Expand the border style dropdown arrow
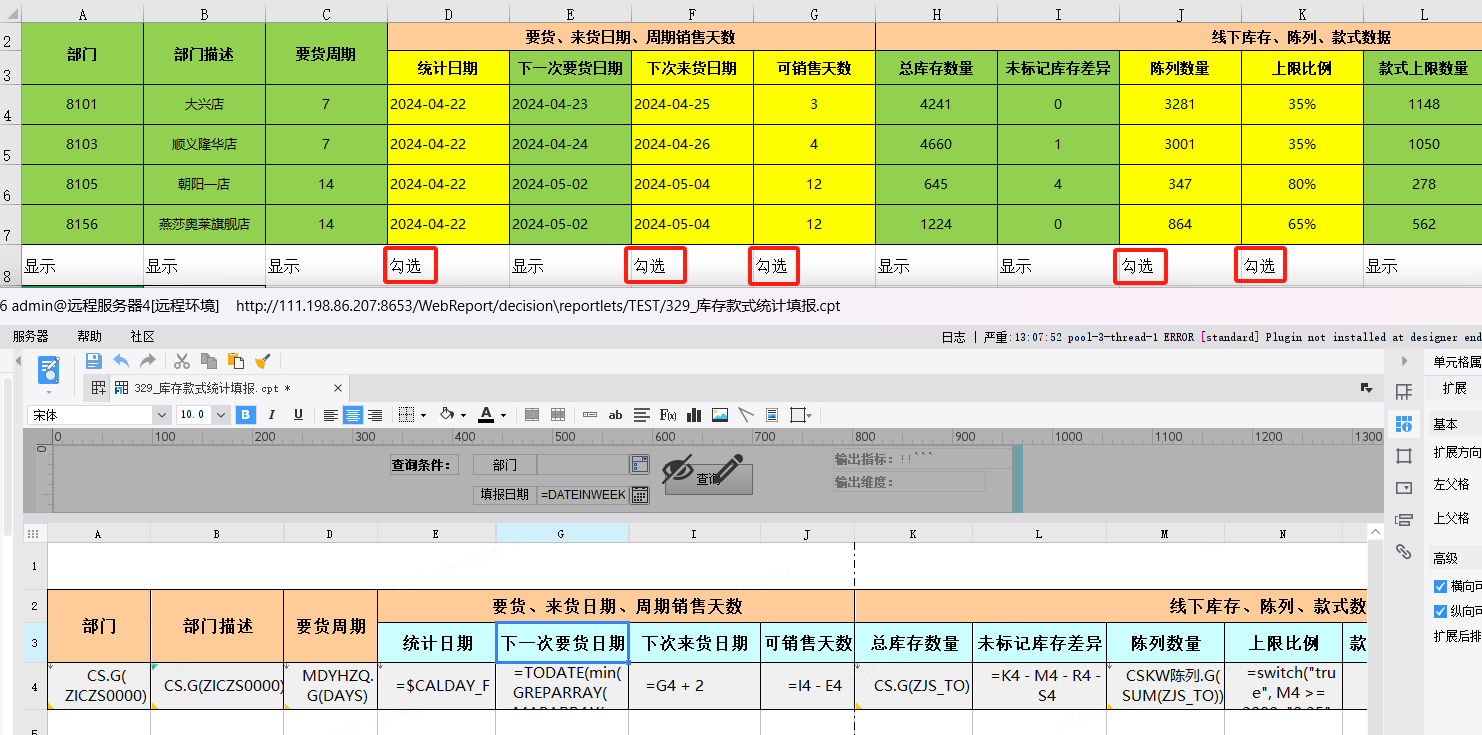 tap(424, 415)
